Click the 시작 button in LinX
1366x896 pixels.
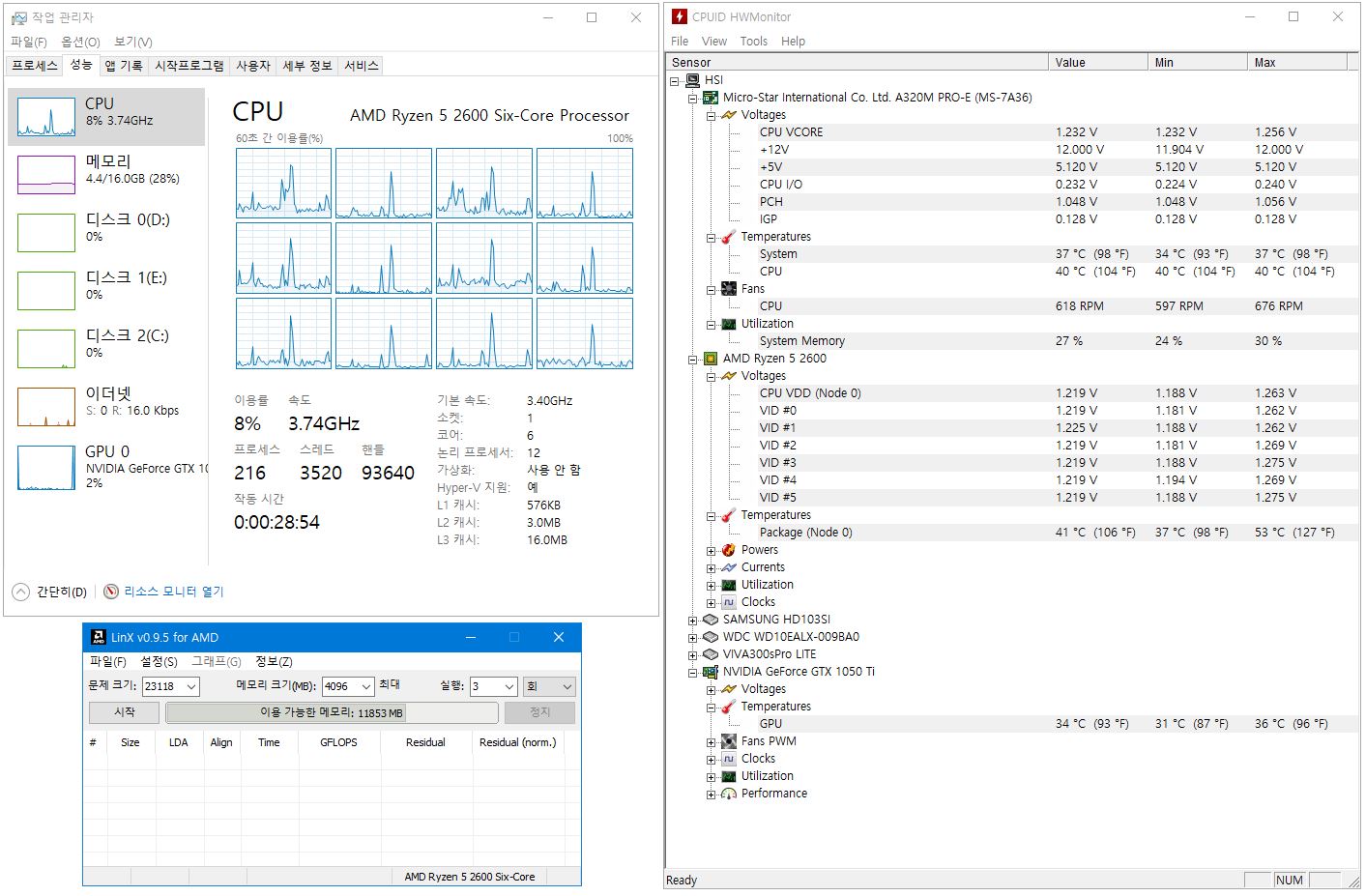click(124, 712)
